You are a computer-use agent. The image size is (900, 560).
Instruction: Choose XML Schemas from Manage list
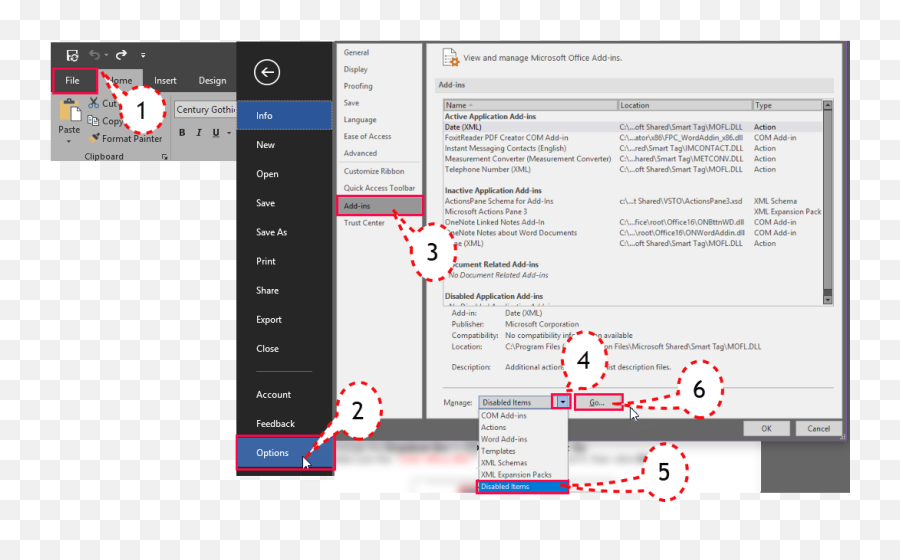point(523,462)
